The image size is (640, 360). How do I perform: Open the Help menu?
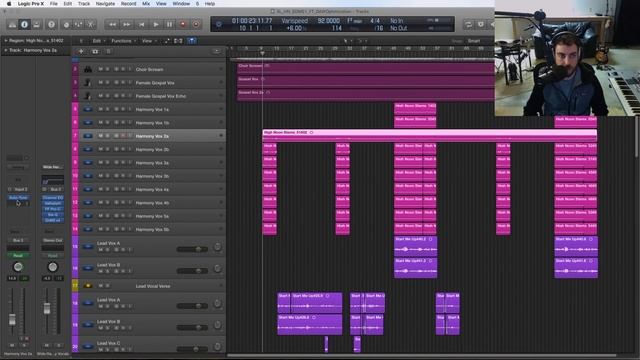(210, 4)
